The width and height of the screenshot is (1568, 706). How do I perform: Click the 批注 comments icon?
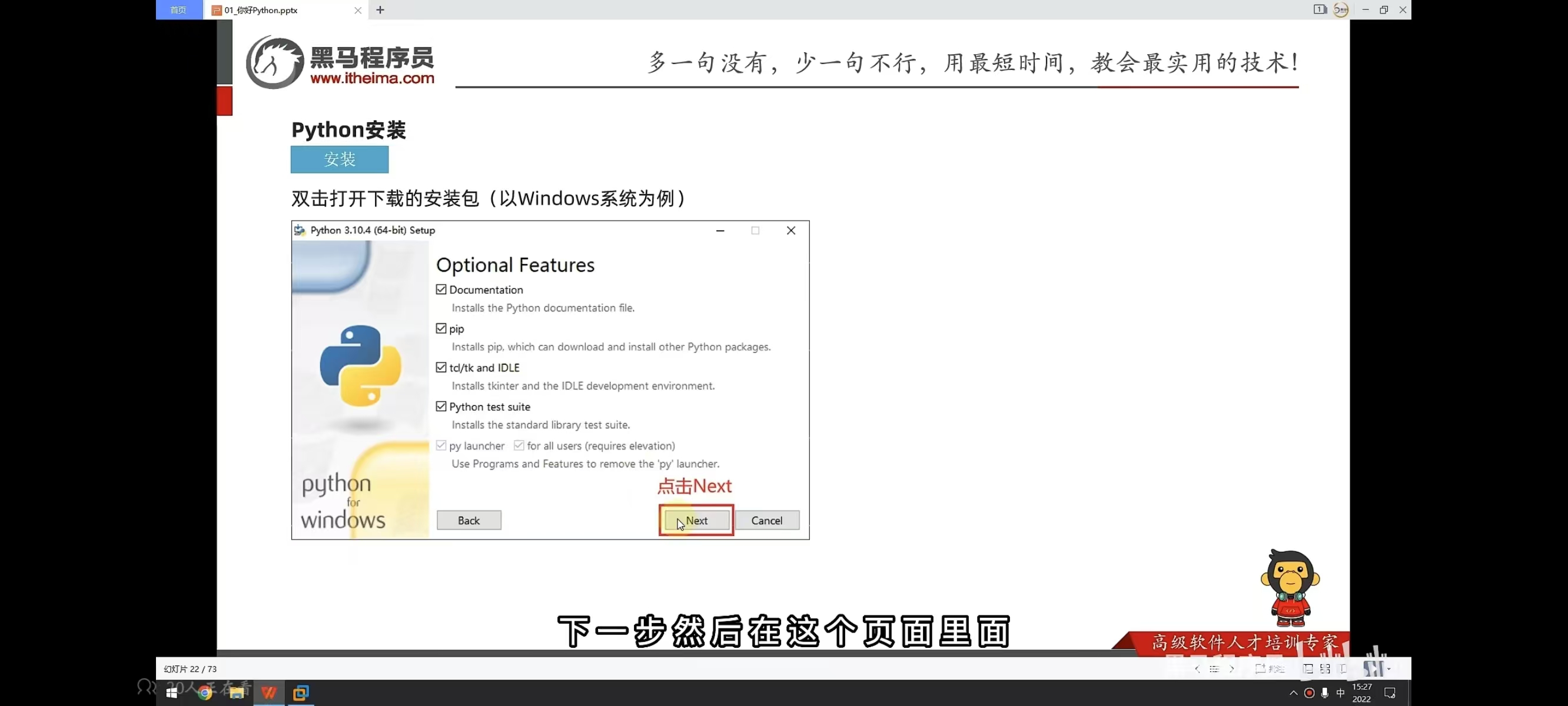(1268, 669)
